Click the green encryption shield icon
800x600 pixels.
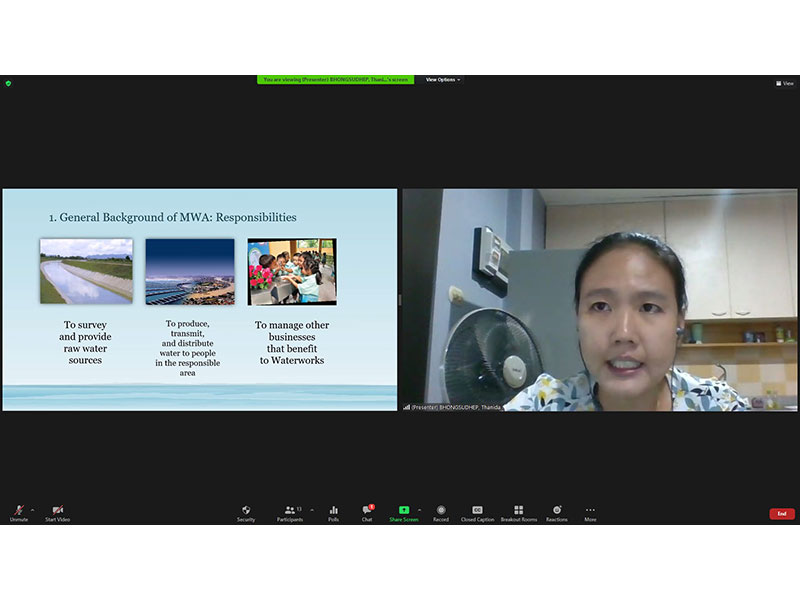[x=8, y=83]
